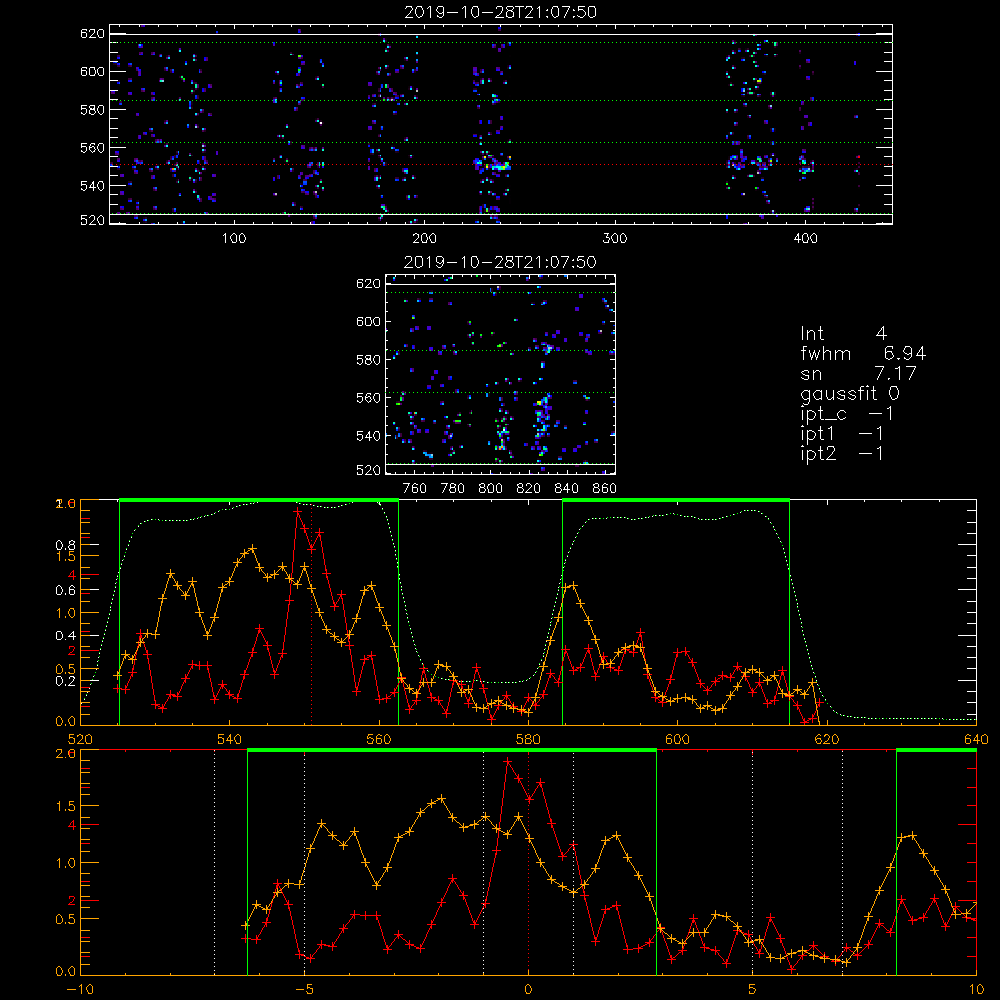Click white y-axis label 0.4 on profile plot
Screen dimensions: 1000x1000
(65, 635)
